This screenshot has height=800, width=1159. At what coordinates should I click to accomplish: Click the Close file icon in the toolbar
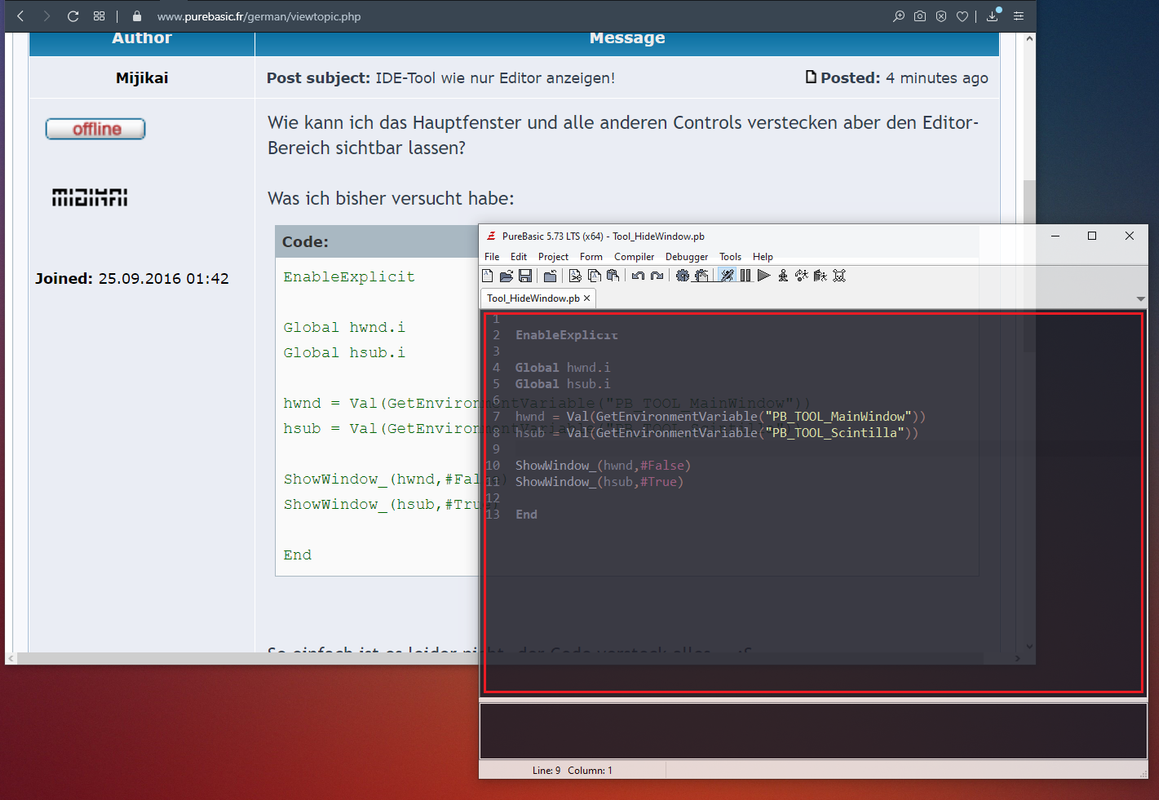(x=550, y=276)
